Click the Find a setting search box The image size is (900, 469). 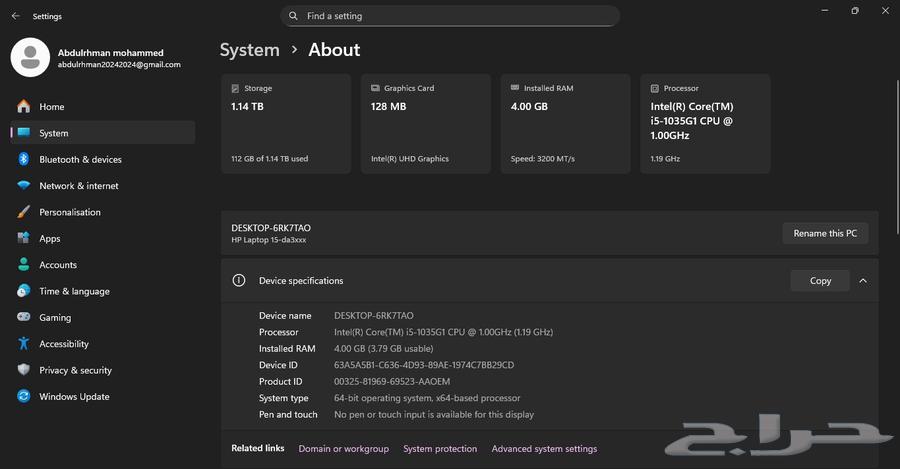click(x=450, y=16)
